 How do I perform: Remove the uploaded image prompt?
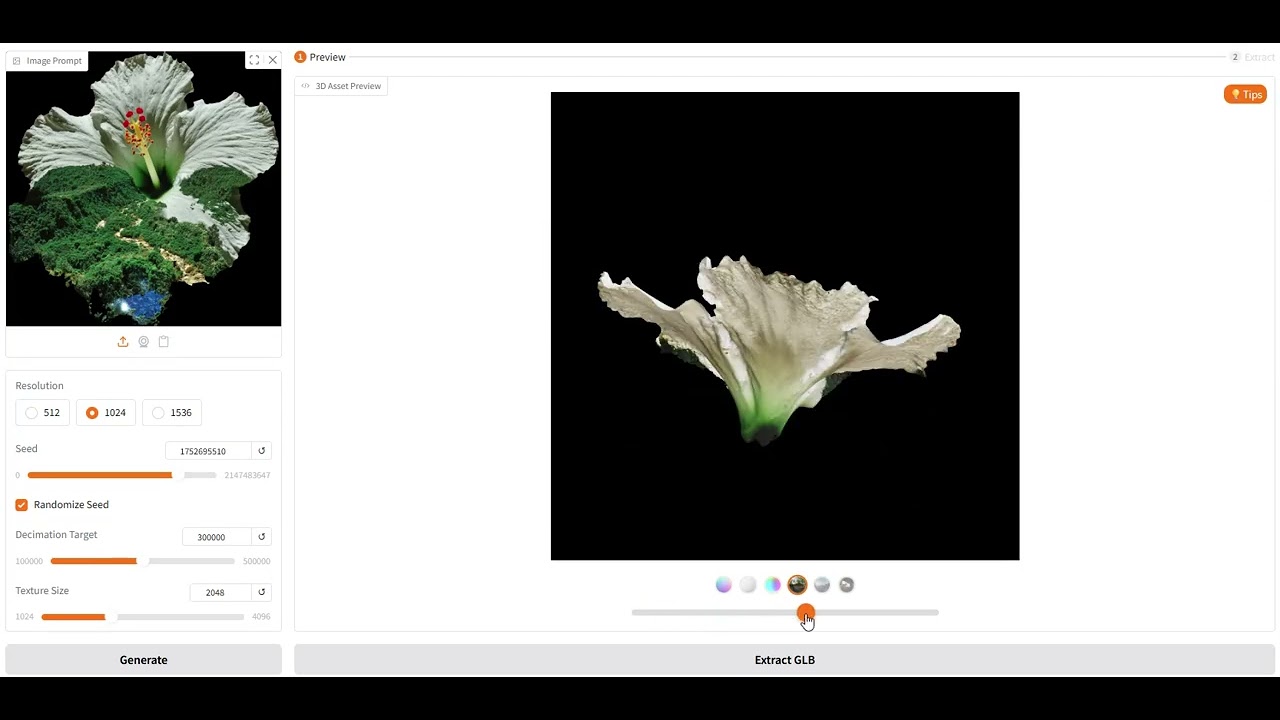coord(273,60)
